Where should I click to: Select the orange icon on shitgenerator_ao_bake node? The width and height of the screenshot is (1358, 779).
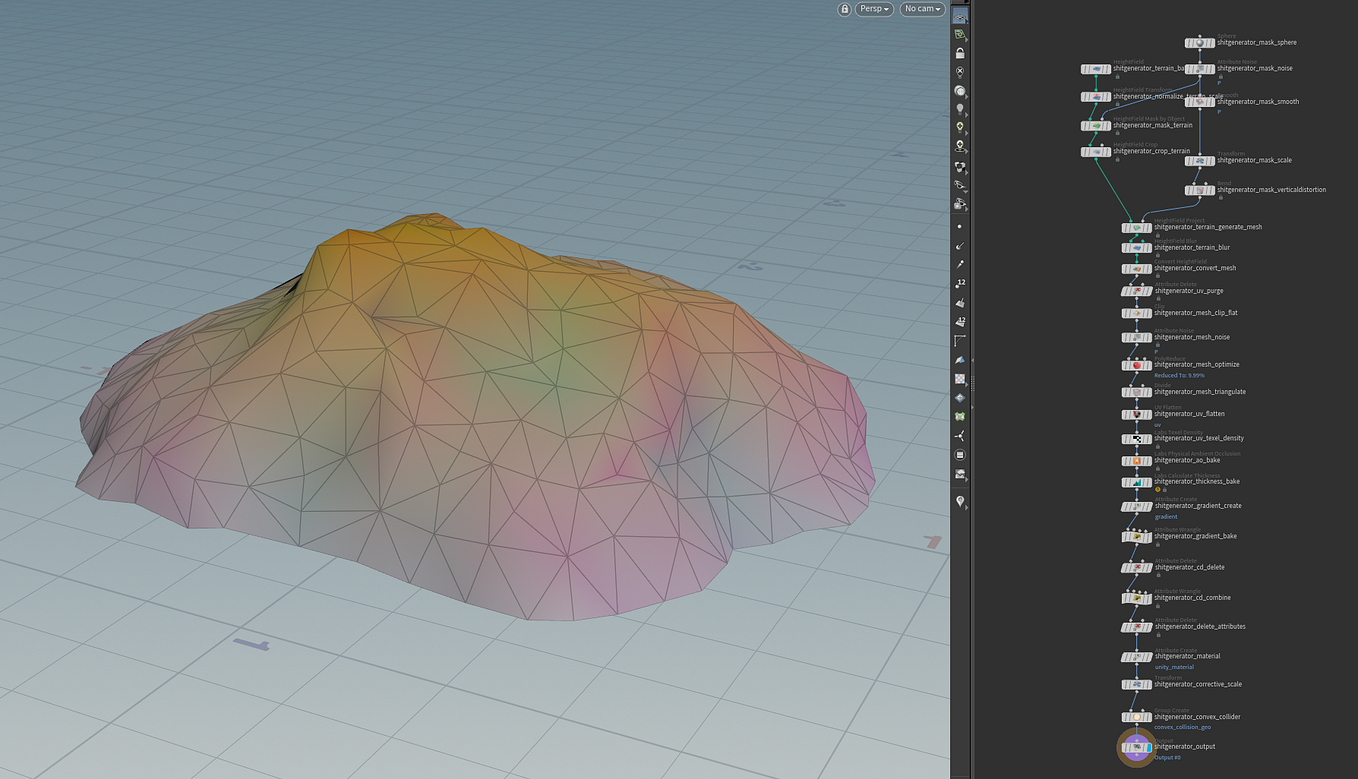click(1137, 461)
